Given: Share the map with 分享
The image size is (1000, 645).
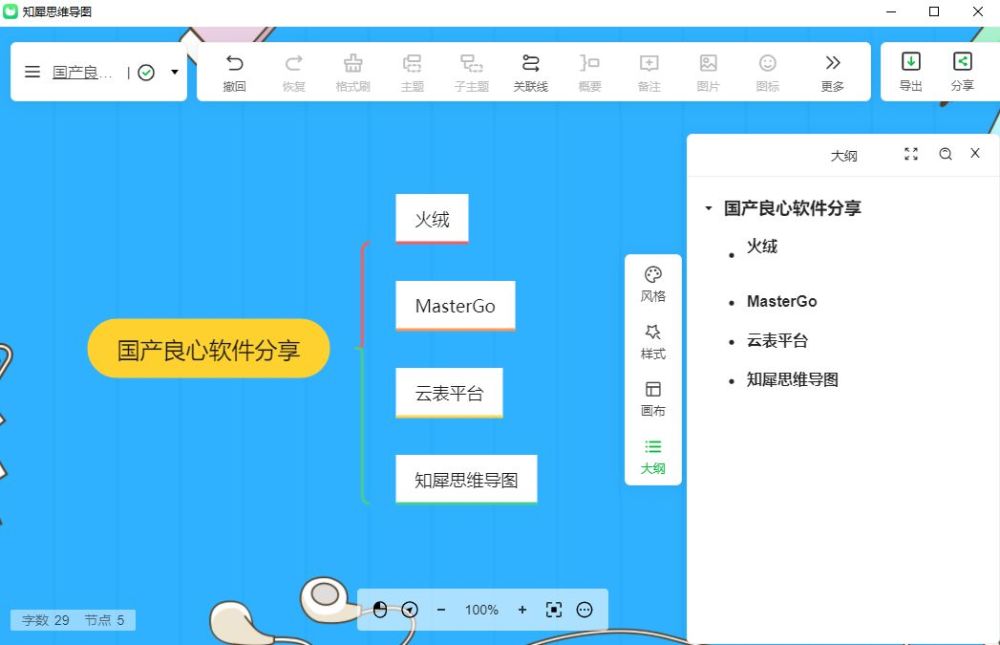Looking at the screenshot, I should (962, 72).
